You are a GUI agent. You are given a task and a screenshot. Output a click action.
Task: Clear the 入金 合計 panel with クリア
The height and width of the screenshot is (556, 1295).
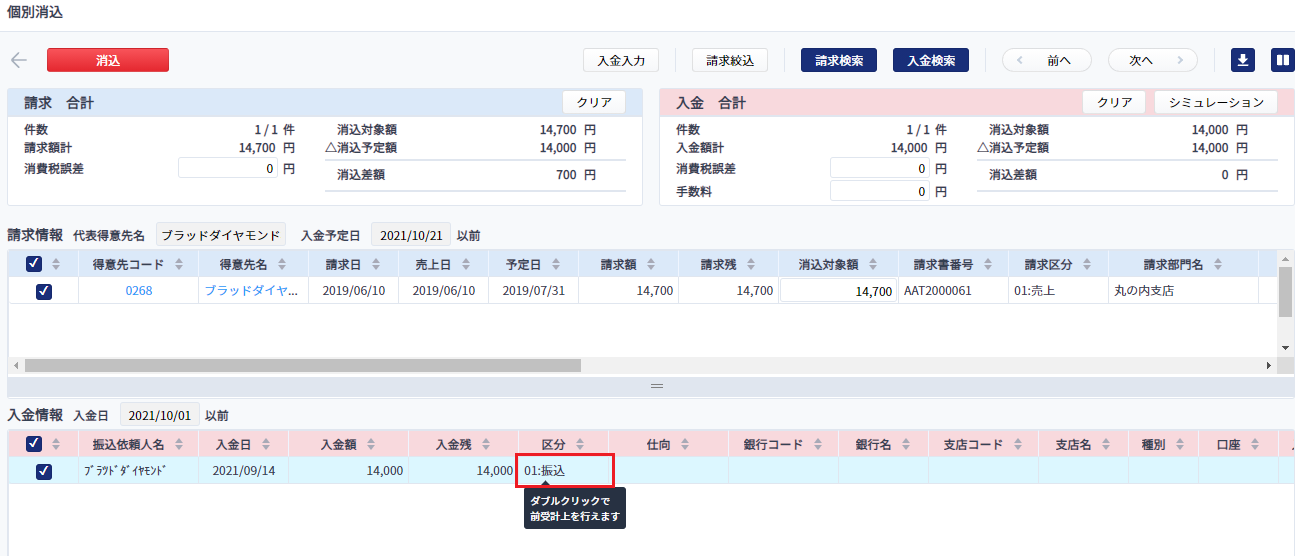coord(1115,102)
